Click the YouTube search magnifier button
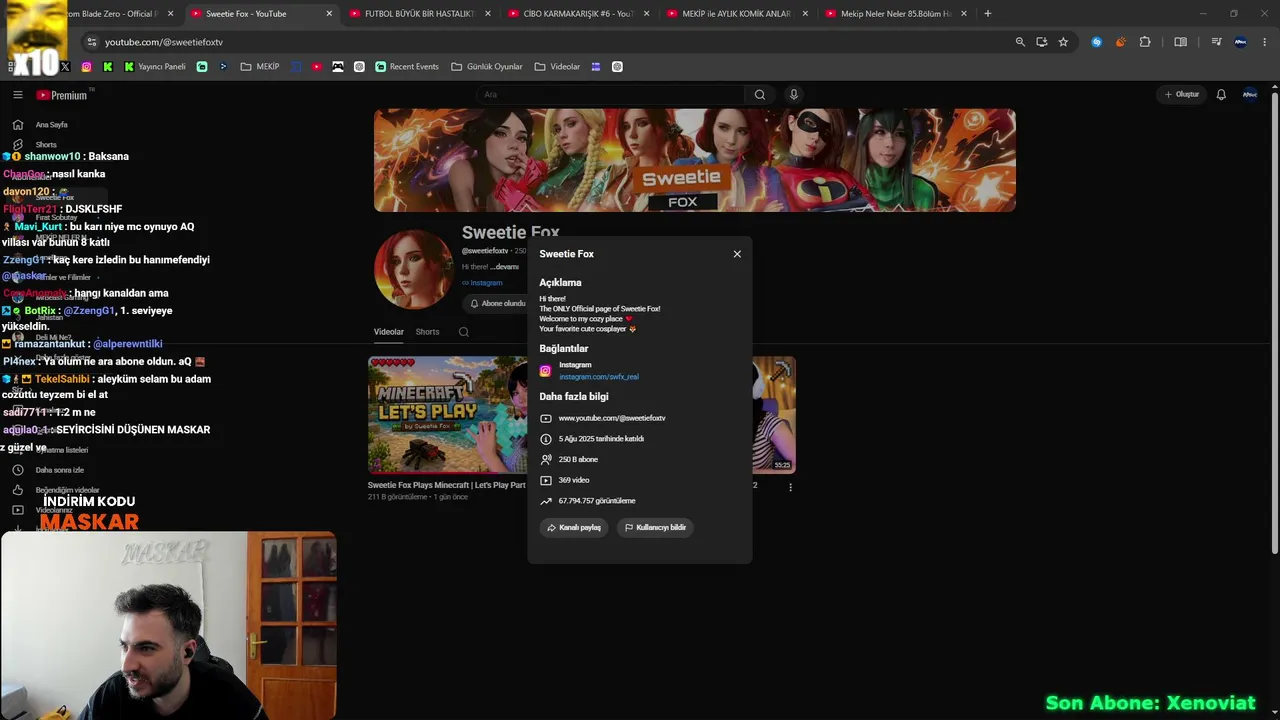Viewport: 1280px width, 720px height. pyautogui.click(x=760, y=95)
